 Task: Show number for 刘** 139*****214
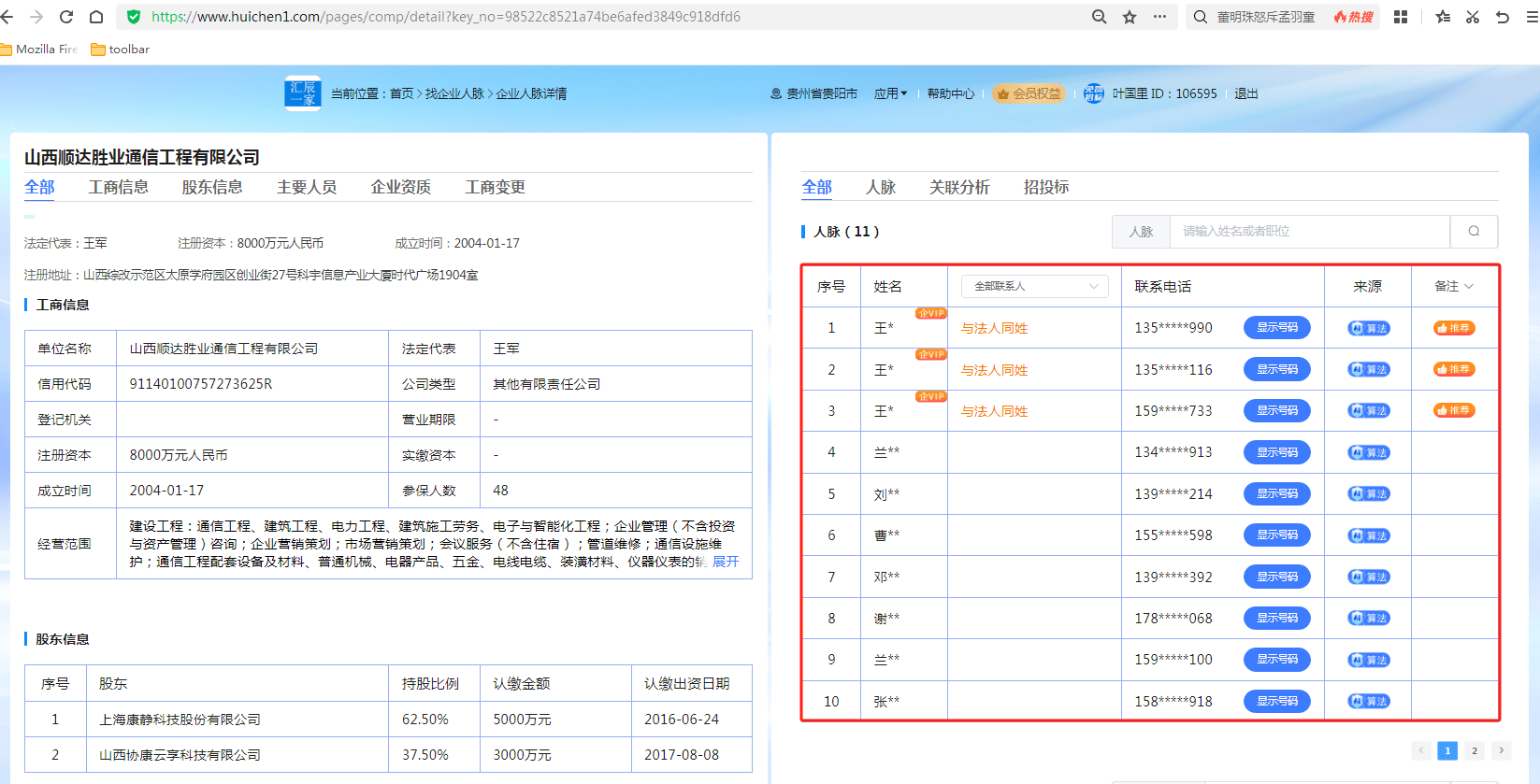coord(1277,493)
